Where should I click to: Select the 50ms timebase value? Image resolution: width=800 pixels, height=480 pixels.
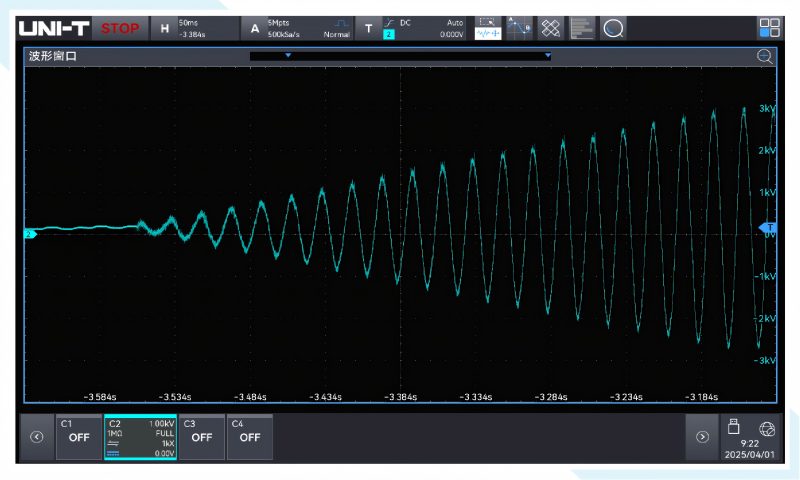click(x=188, y=23)
